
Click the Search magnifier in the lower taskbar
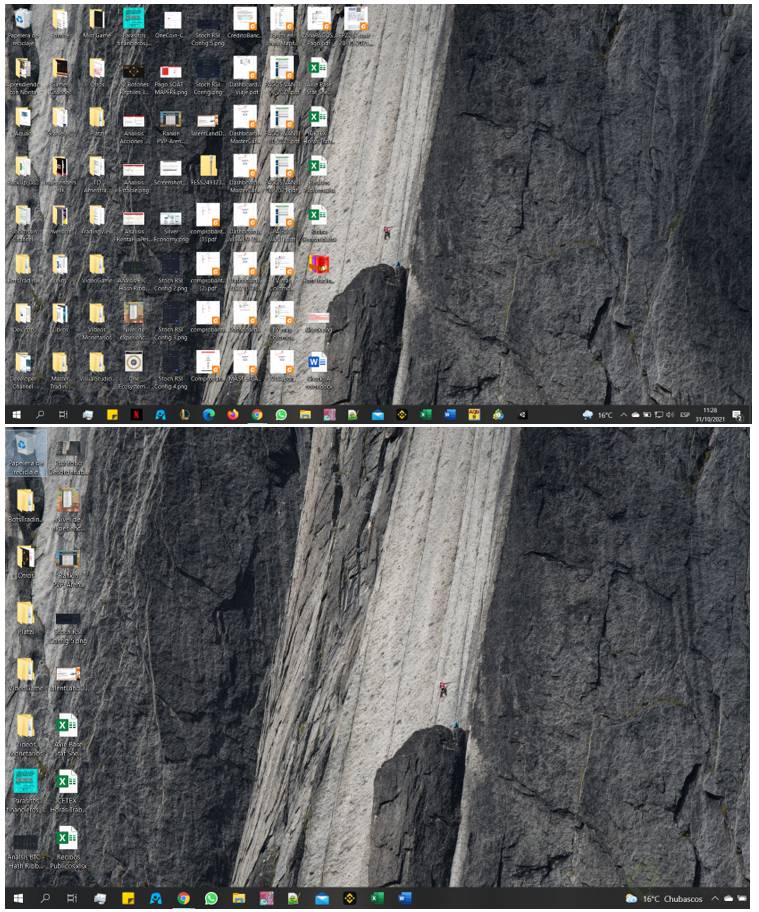(45, 898)
